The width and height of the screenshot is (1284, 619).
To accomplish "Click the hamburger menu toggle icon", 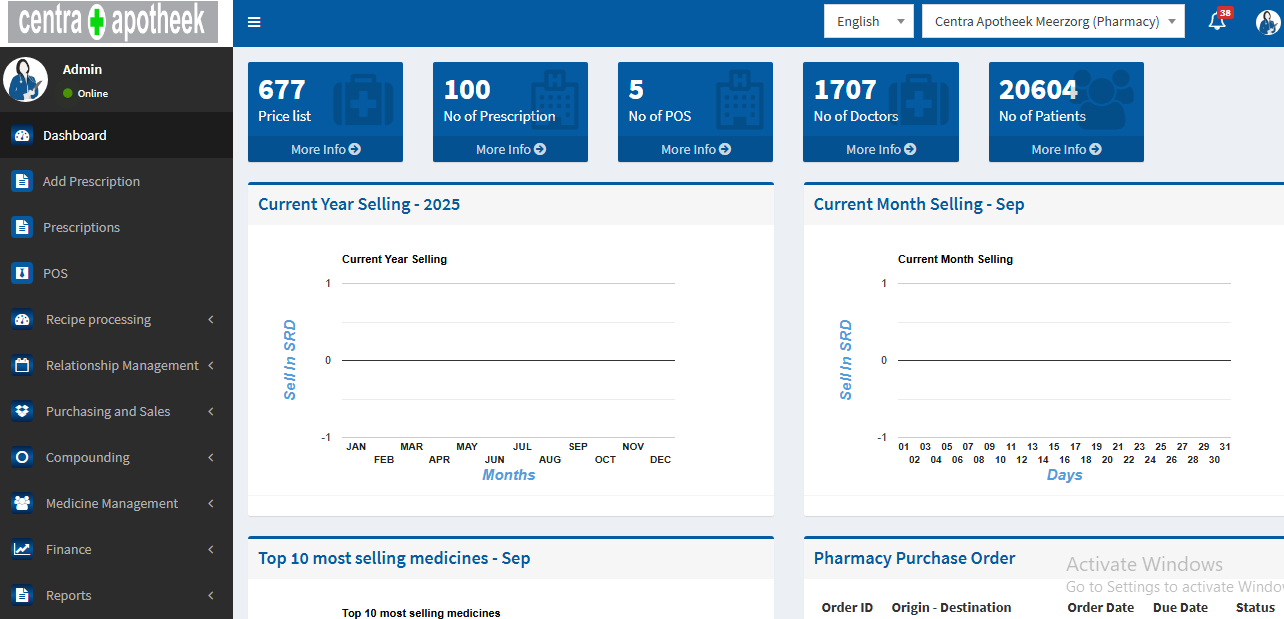I will coord(254,22).
